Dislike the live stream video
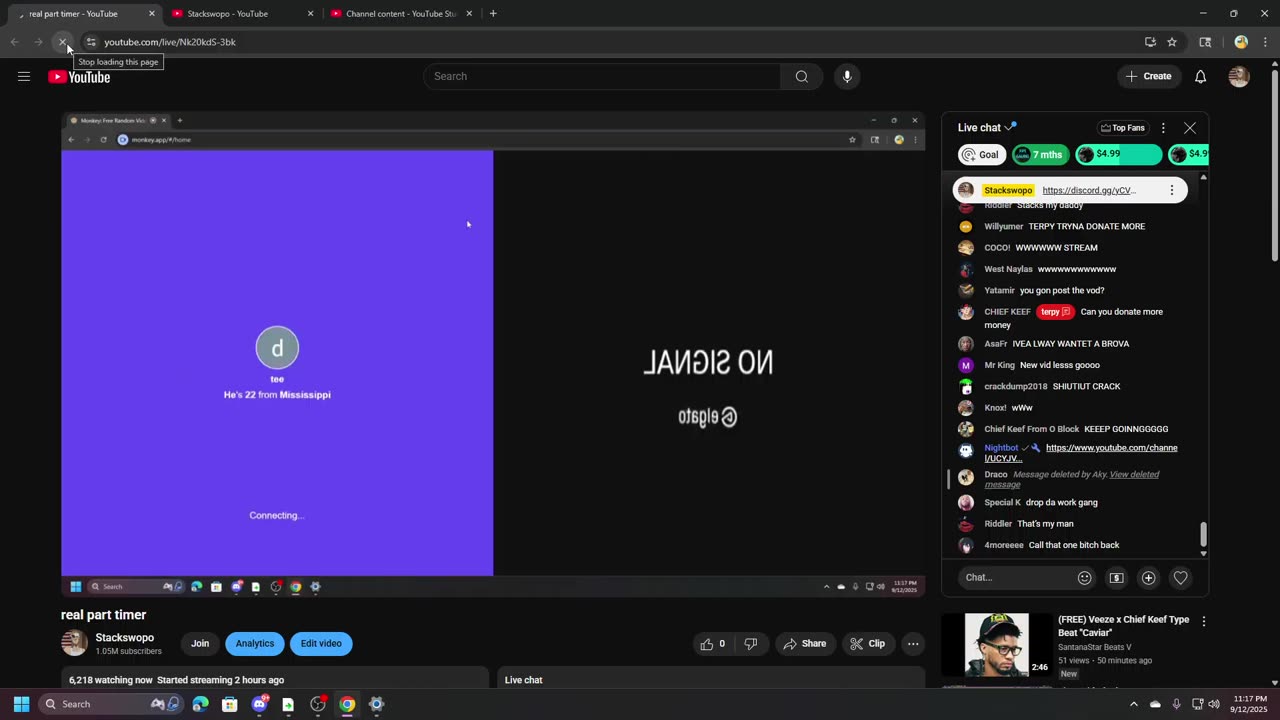 pyautogui.click(x=751, y=644)
